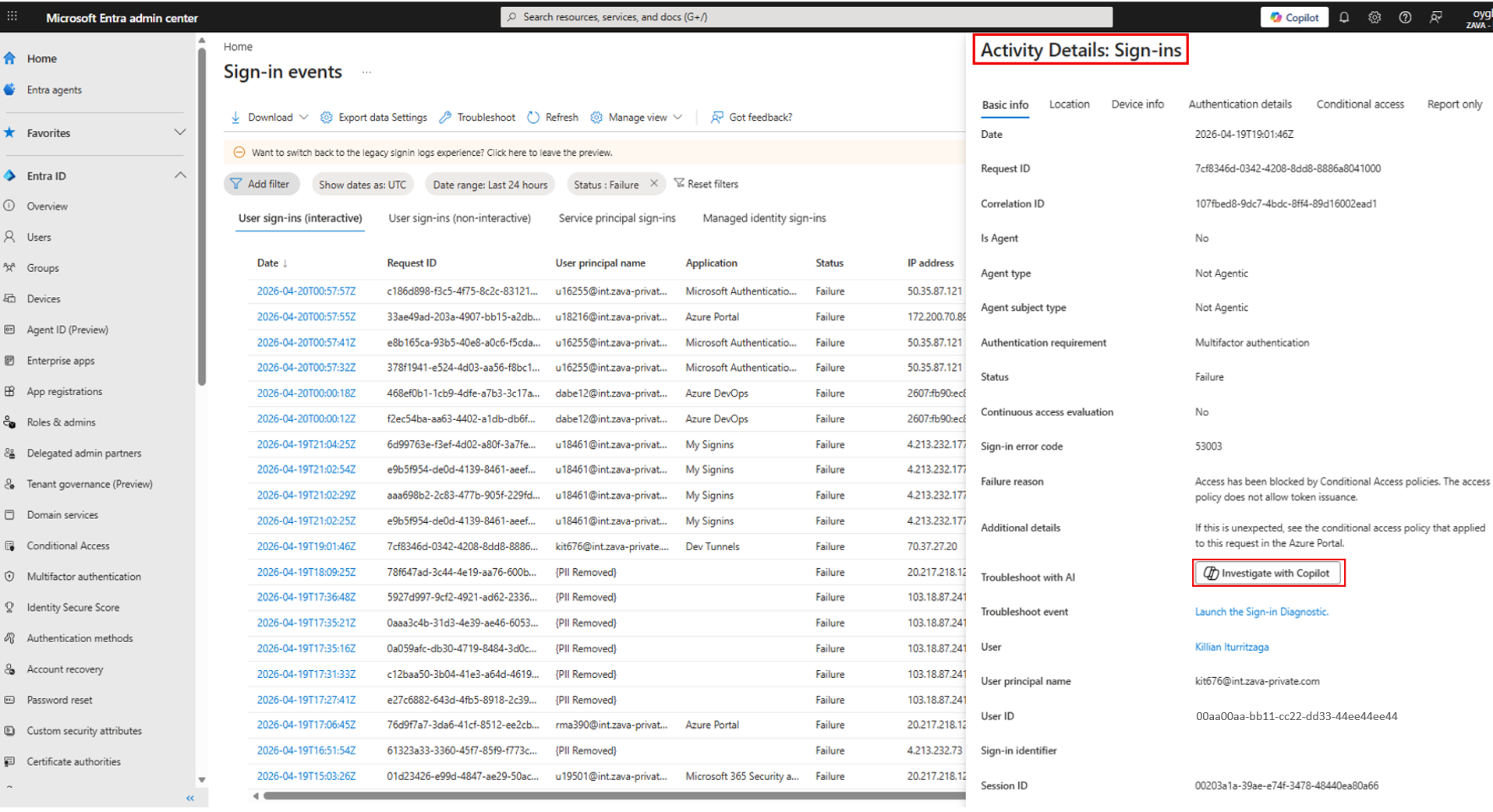
Task: Open Groups from the sidebar
Action: (x=43, y=268)
